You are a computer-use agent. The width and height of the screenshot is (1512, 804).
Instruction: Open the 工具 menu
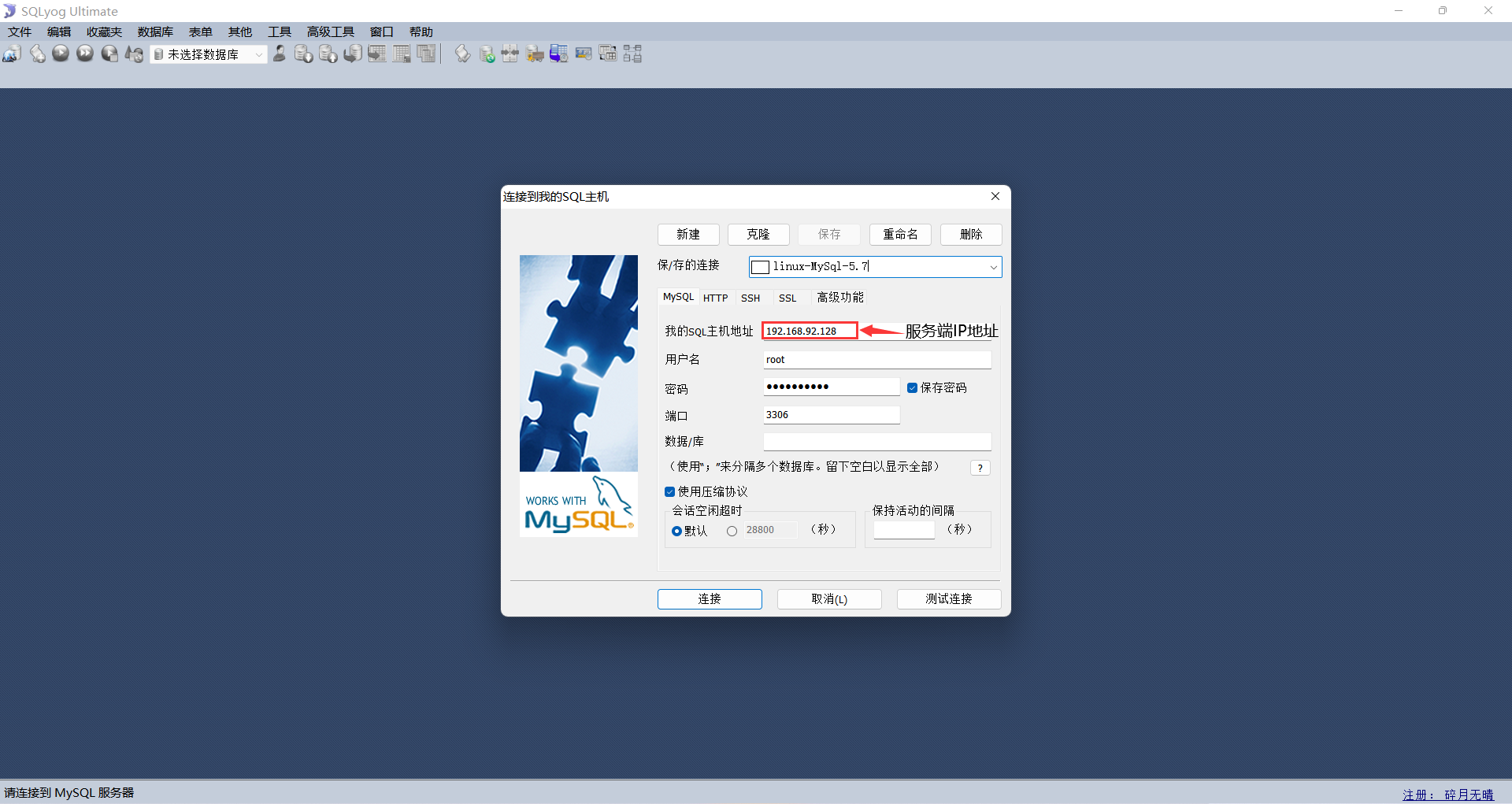280,31
